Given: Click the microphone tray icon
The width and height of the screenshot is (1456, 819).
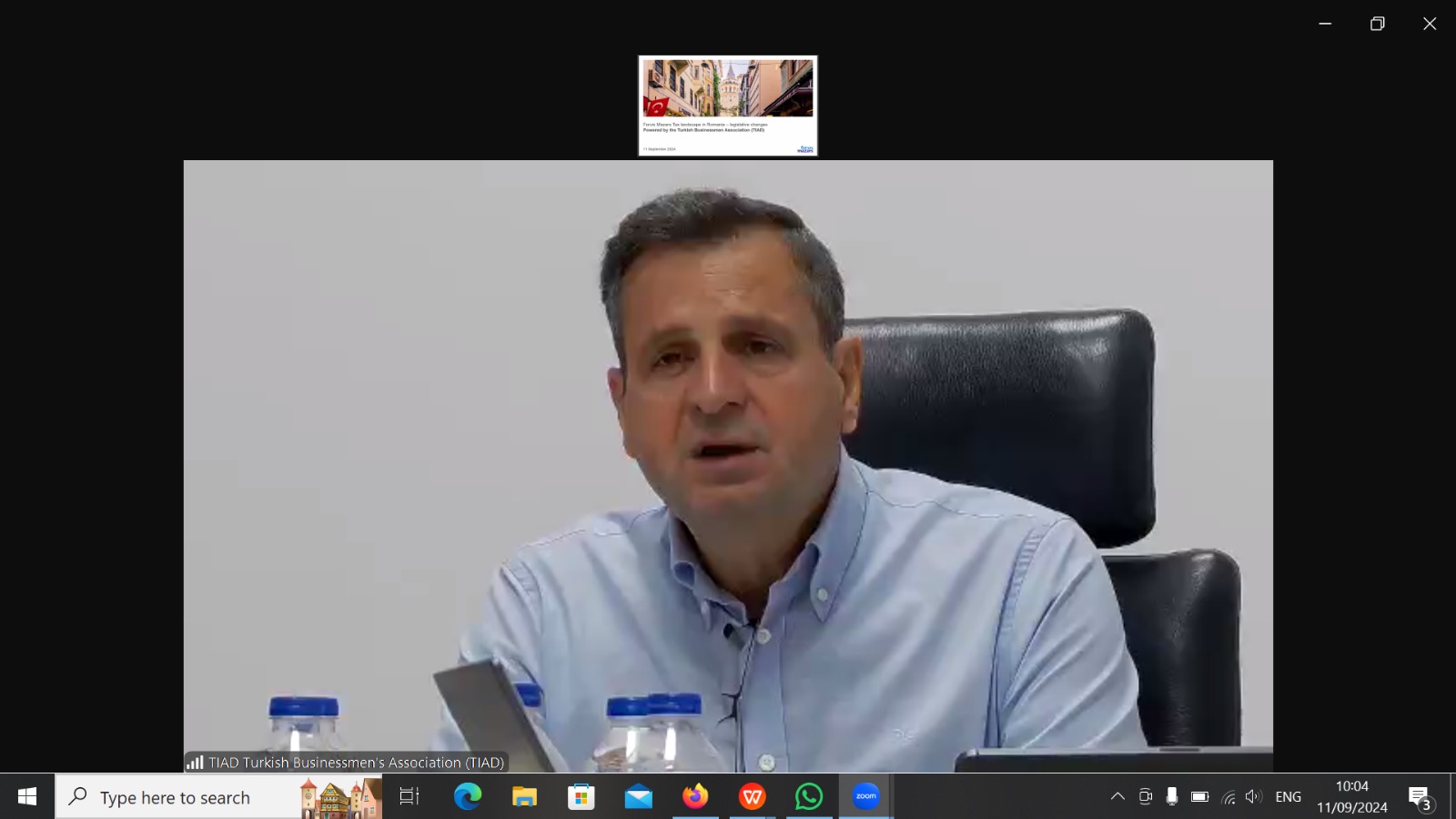Looking at the screenshot, I should (1172, 796).
